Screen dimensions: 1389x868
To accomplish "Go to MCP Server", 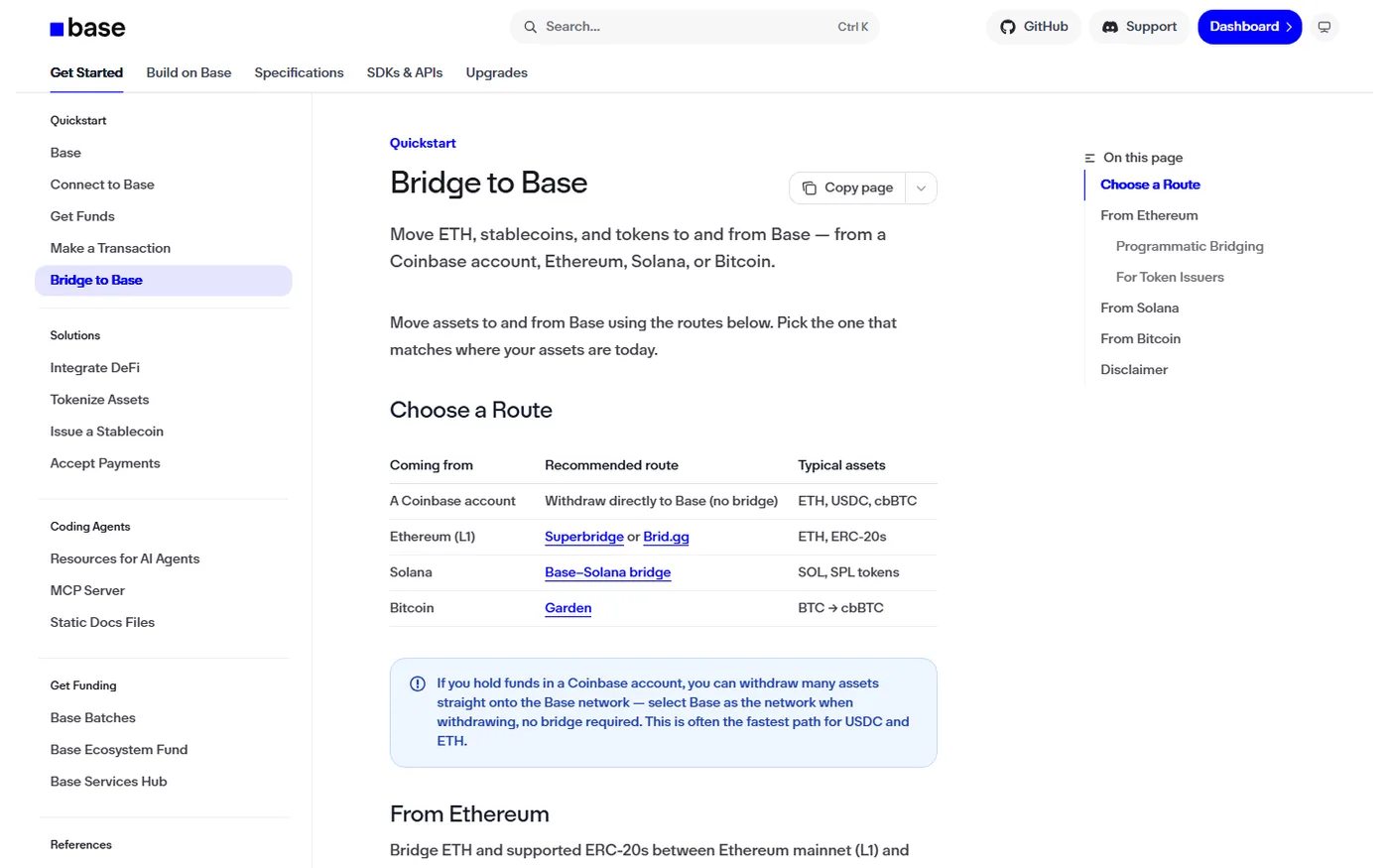I will [87, 590].
